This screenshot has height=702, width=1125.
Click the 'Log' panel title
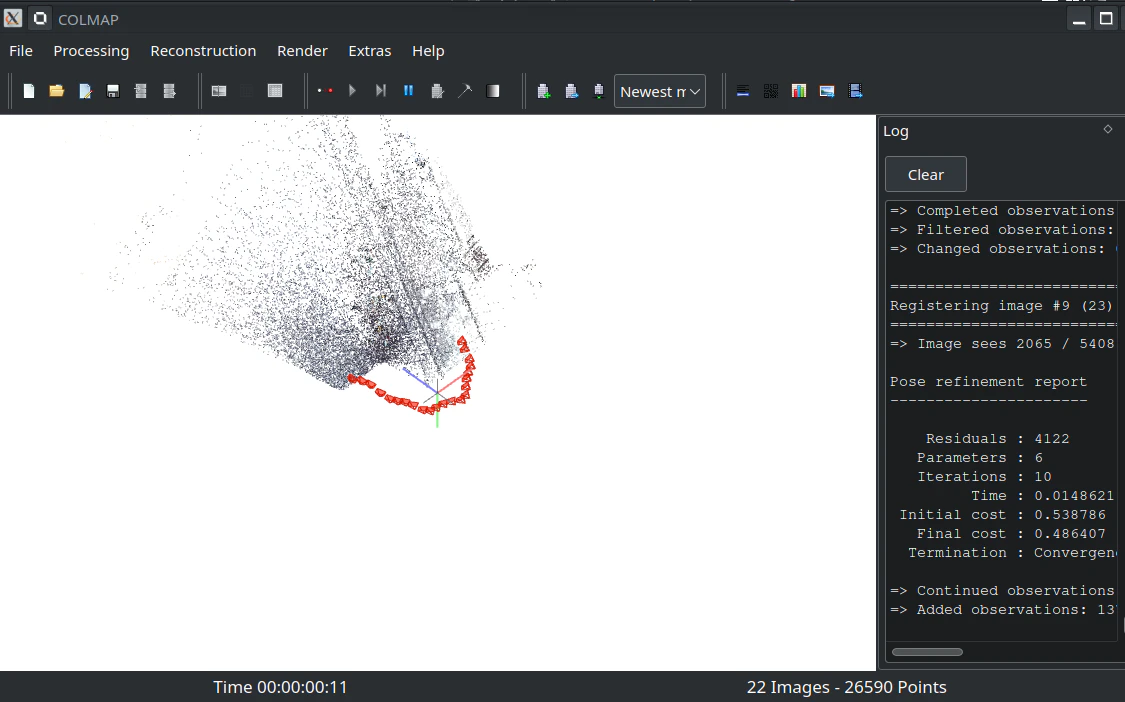895,131
